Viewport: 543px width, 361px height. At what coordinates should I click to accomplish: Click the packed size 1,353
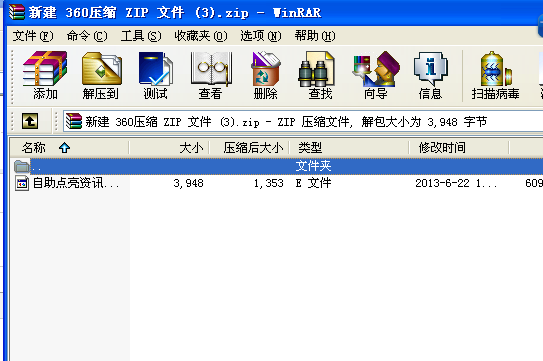coord(268,183)
